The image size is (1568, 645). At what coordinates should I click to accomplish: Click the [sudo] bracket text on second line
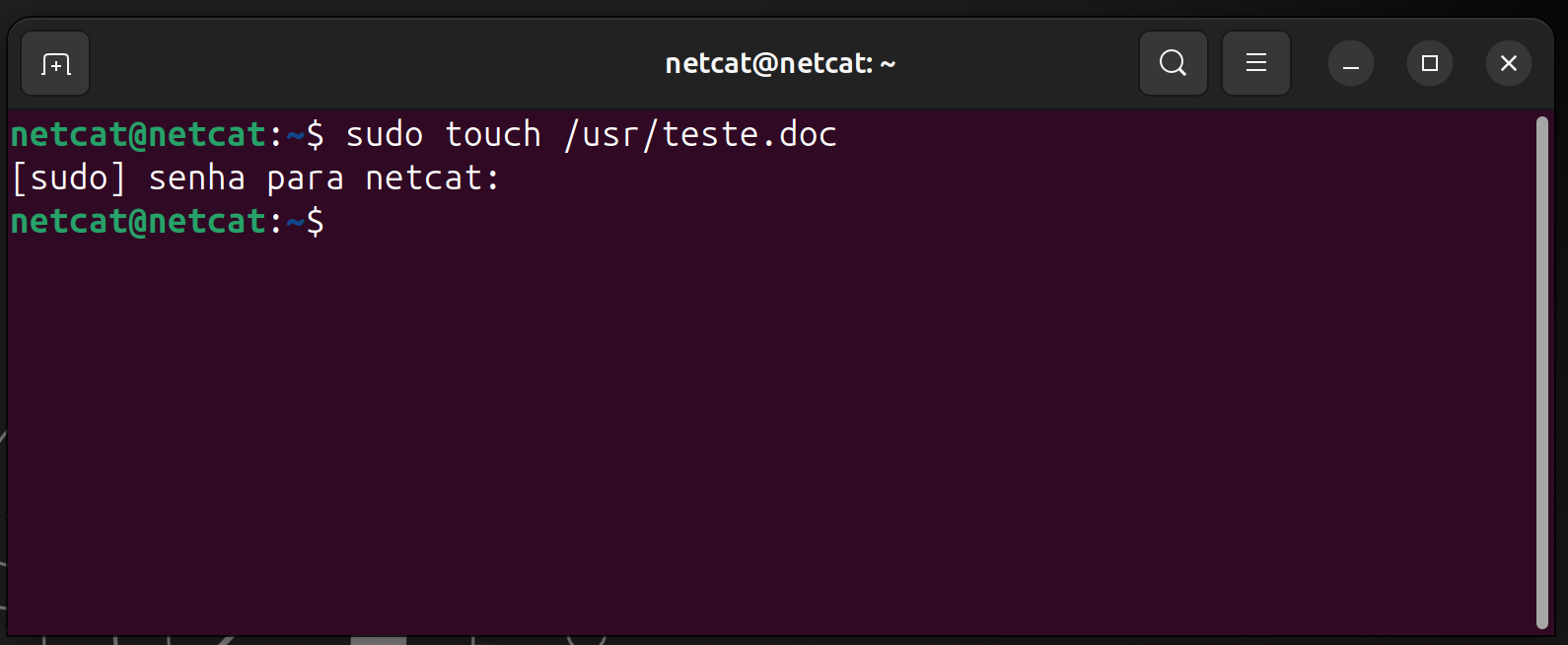69,179
